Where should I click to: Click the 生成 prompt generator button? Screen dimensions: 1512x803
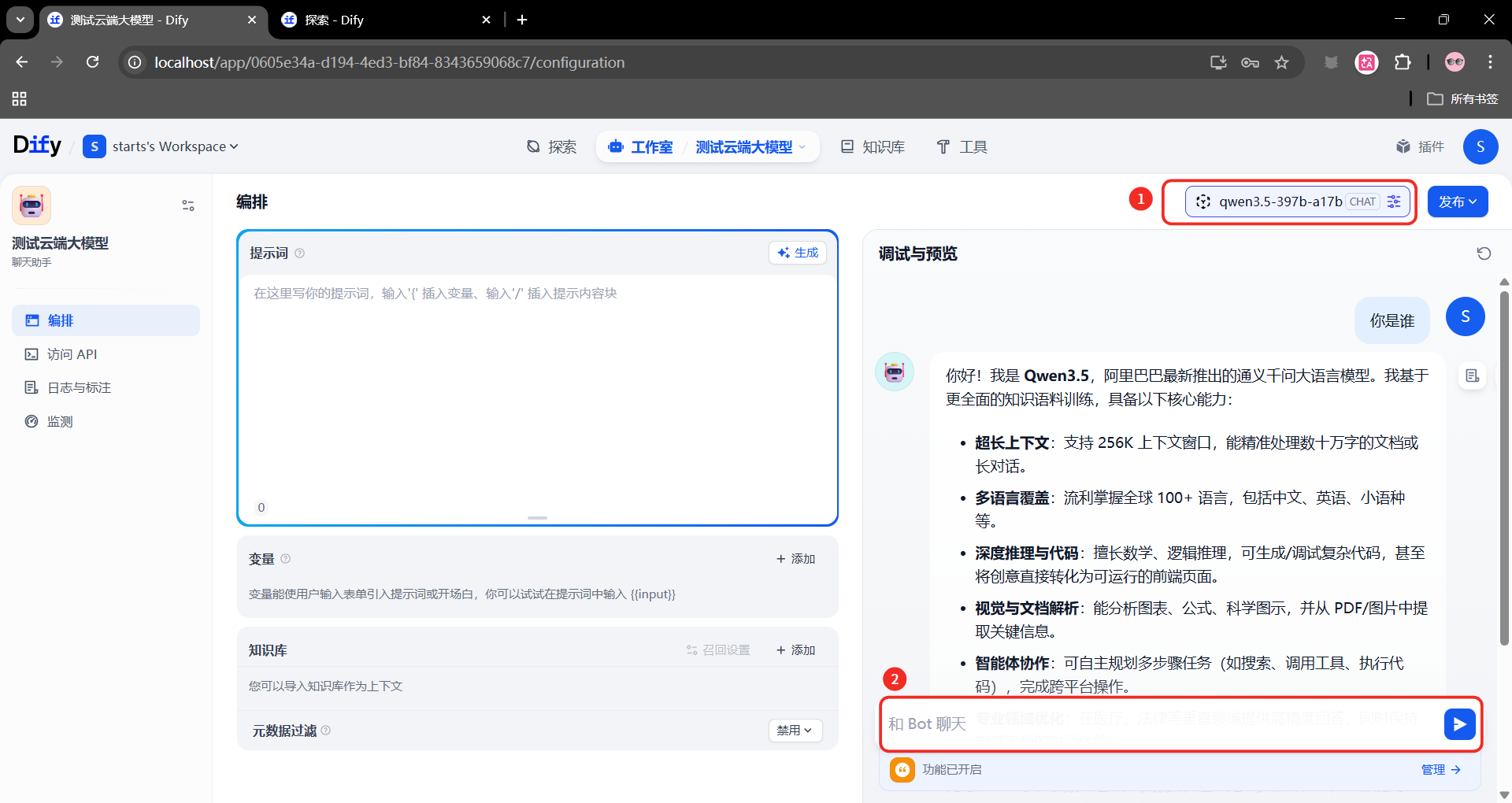click(x=798, y=253)
